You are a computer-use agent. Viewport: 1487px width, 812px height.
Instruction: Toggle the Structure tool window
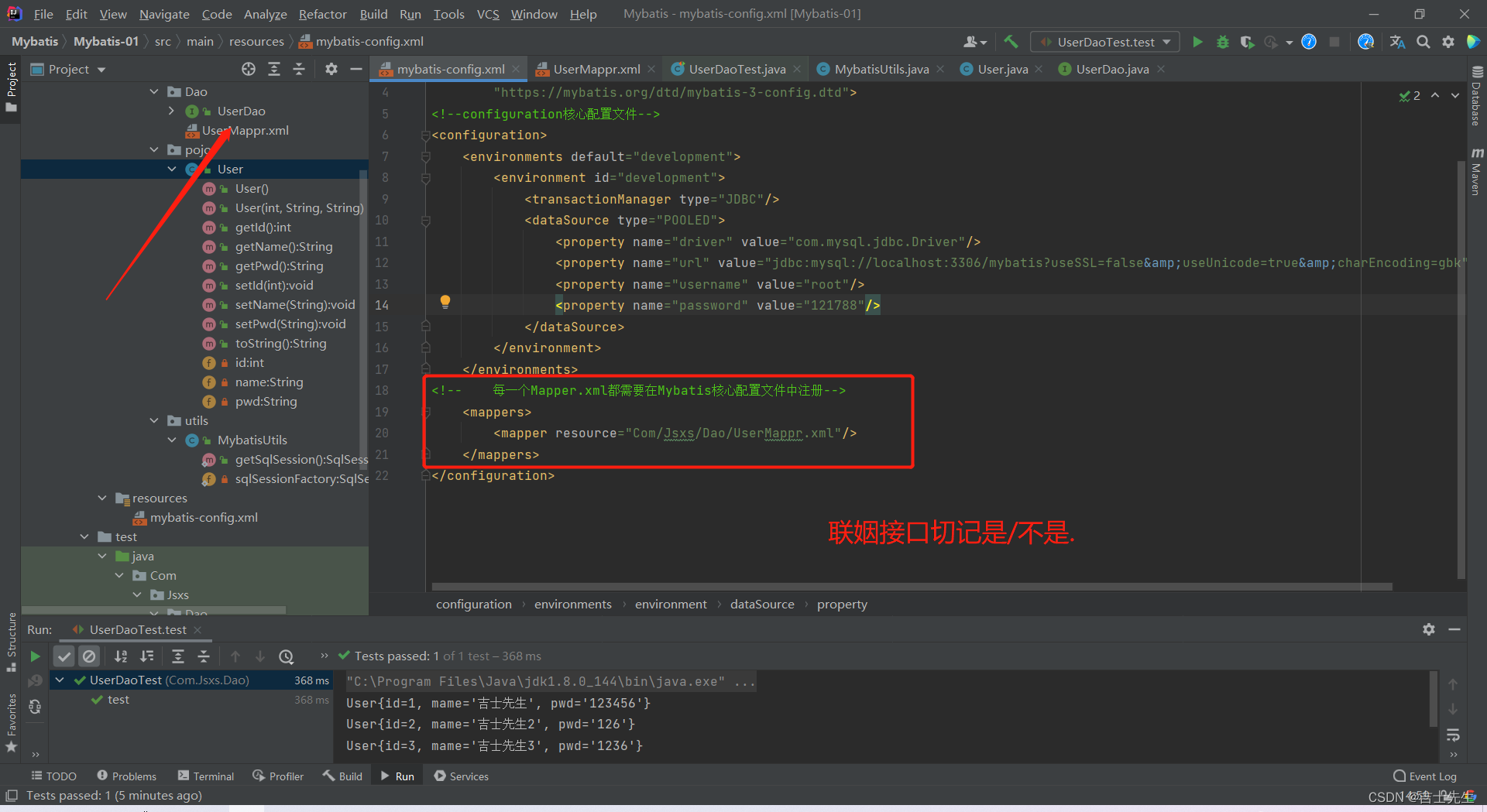tap(11, 641)
